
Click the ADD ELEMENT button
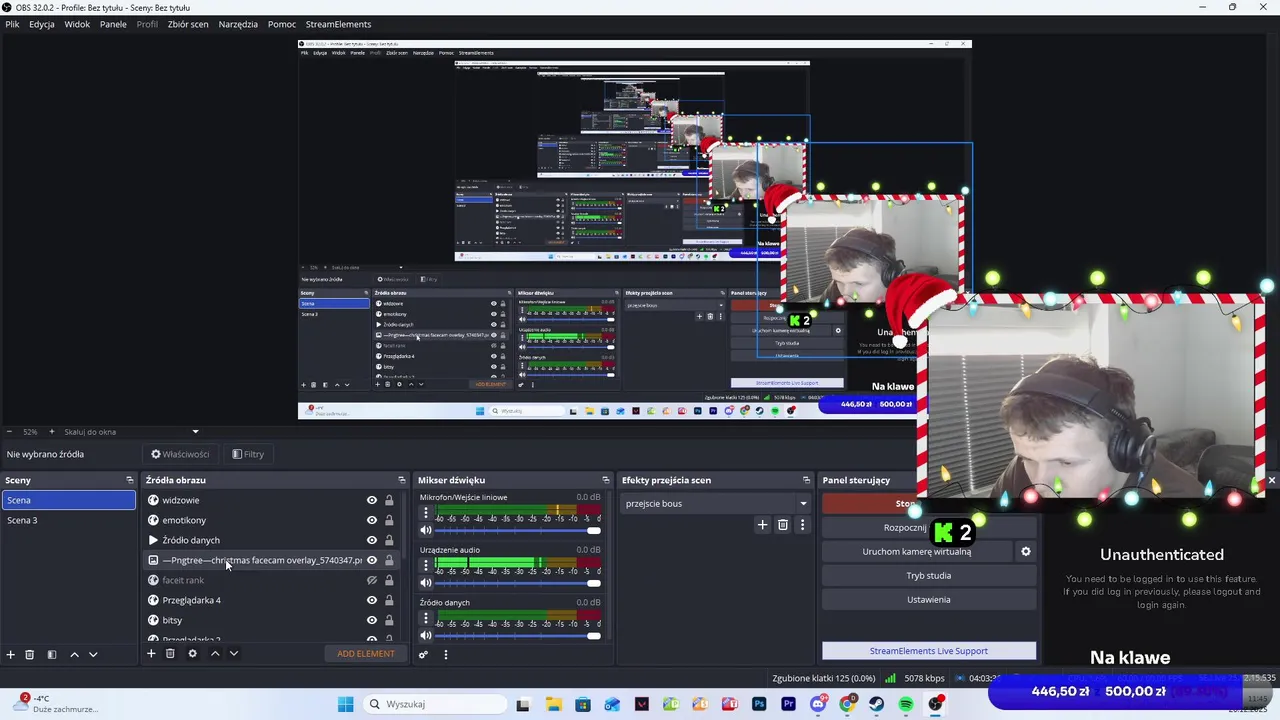pos(366,654)
